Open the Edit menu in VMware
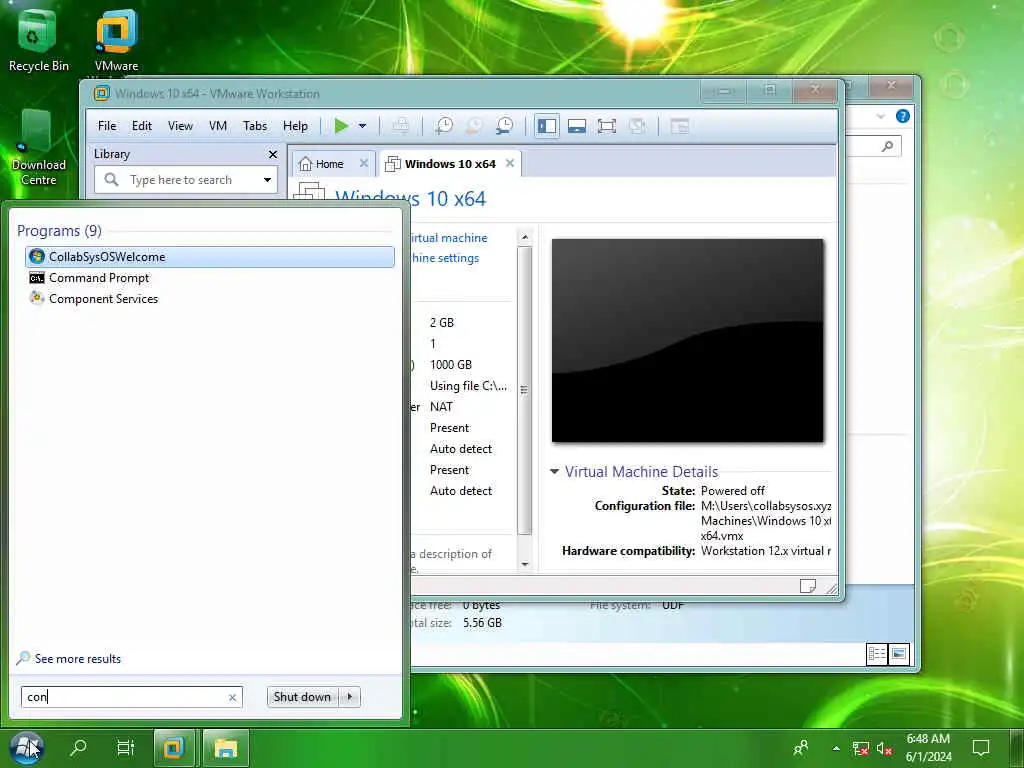The height and width of the screenshot is (768, 1024). (142, 126)
